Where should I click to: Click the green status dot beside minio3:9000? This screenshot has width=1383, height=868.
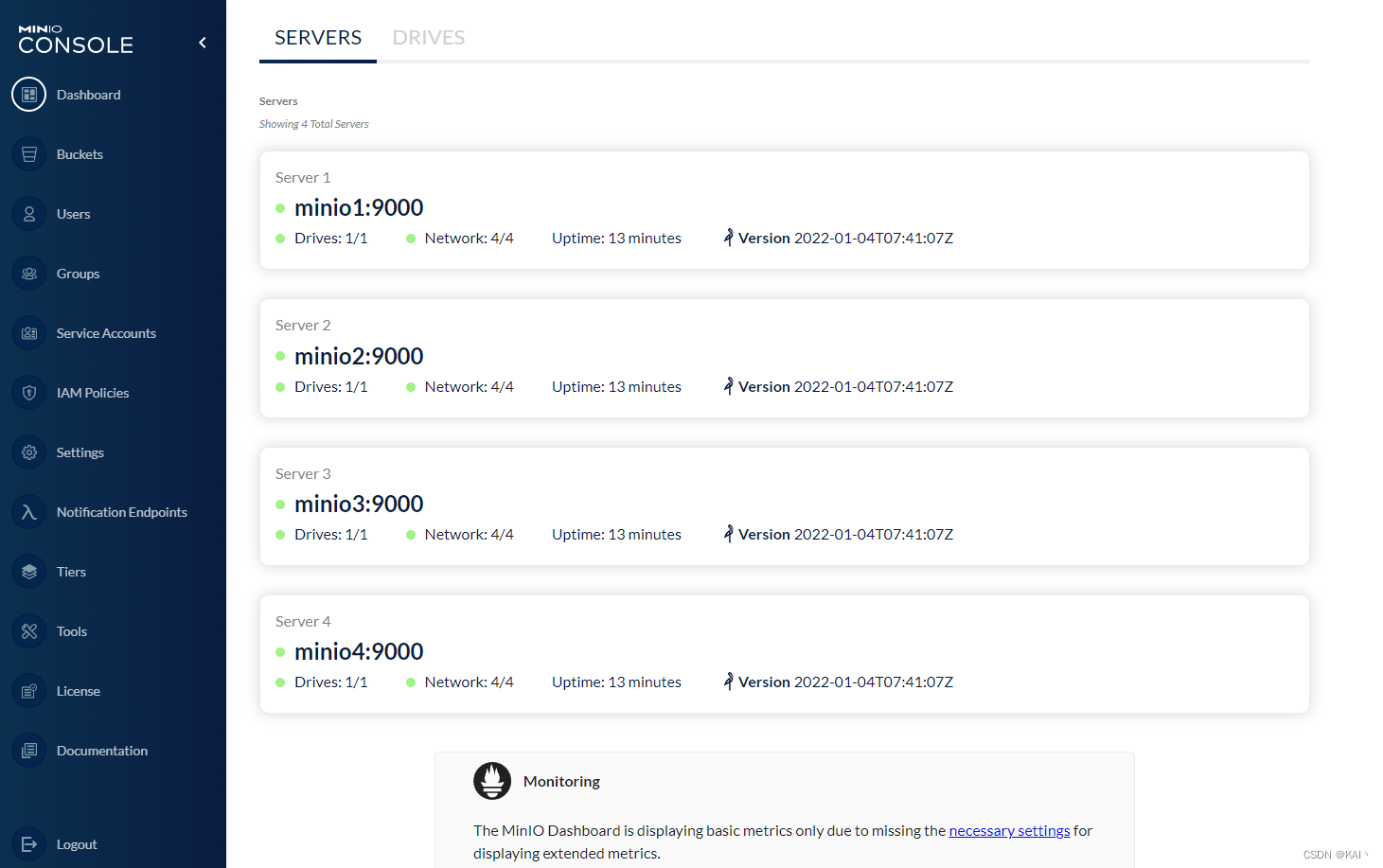coord(280,505)
